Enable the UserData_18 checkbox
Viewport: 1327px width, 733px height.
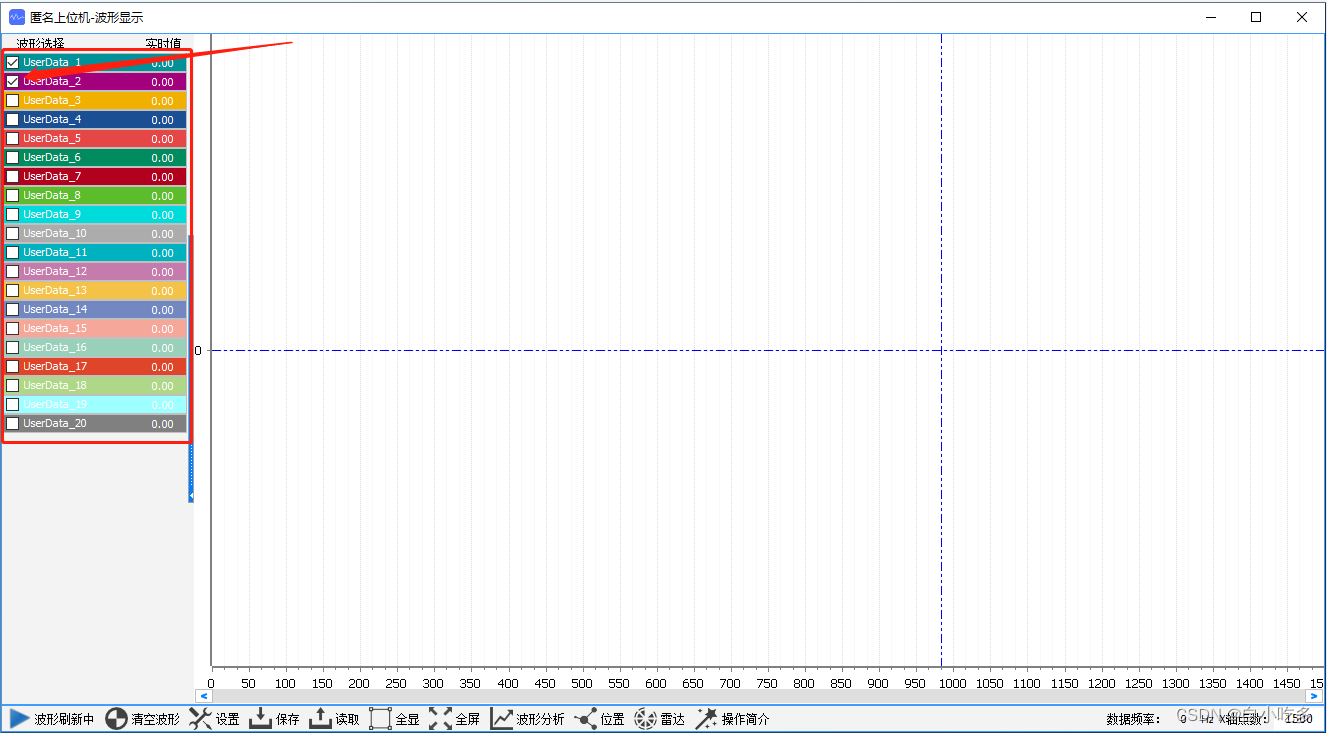point(13,385)
